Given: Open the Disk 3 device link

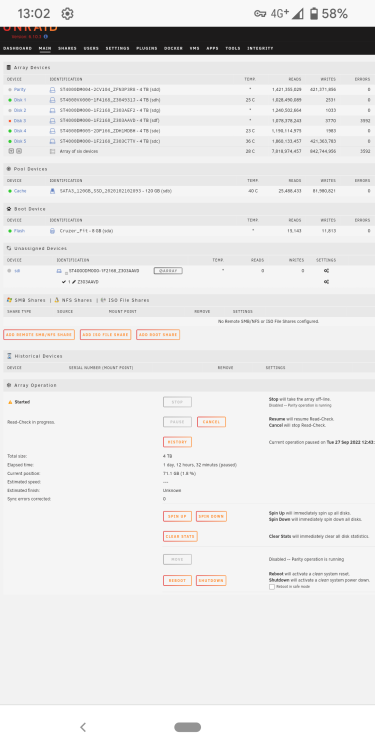Looking at the screenshot, I should tap(20, 121).
